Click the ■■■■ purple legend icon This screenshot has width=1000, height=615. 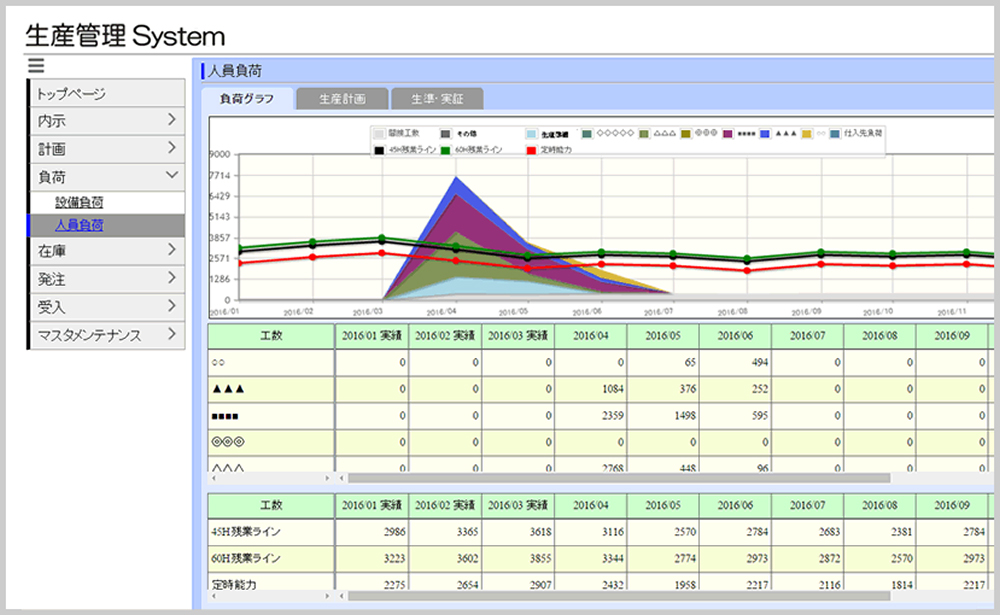(x=728, y=133)
